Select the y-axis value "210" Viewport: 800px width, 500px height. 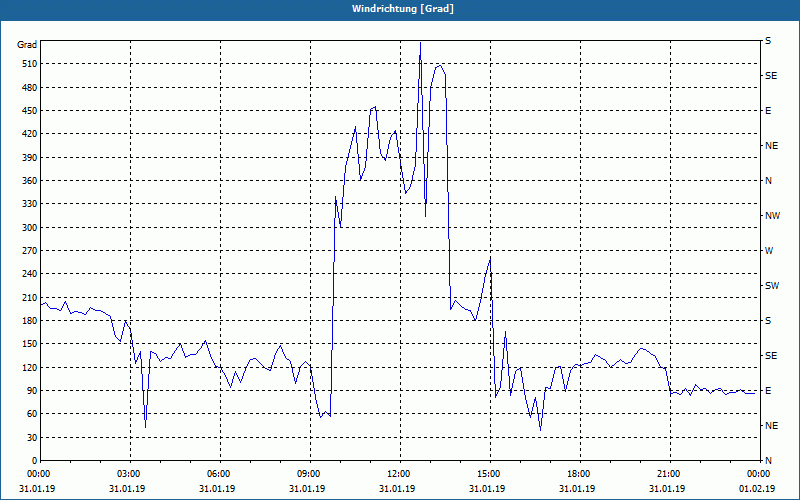pyautogui.click(x=30, y=297)
